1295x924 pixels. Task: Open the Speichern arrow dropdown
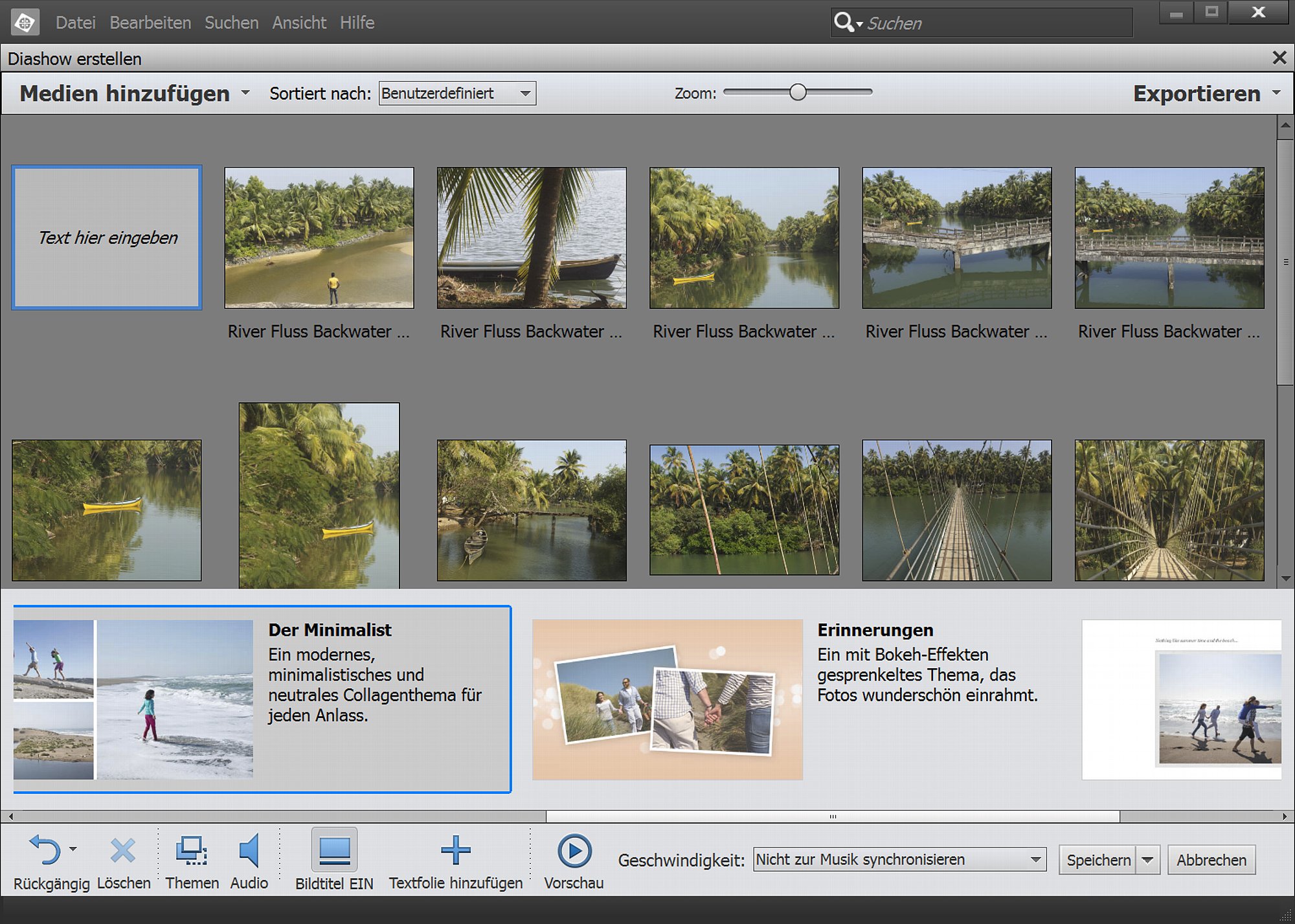1148,860
